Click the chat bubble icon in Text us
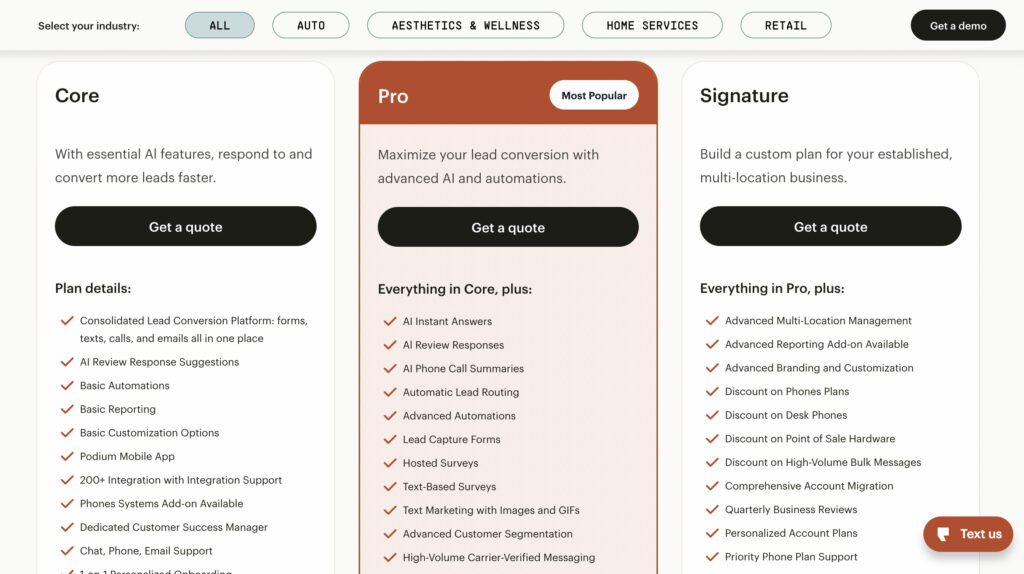Image resolution: width=1024 pixels, height=574 pixels. coord(943,534)
